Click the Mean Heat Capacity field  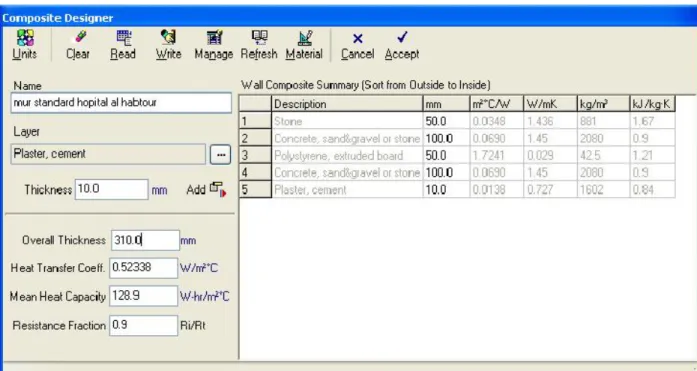144,296
